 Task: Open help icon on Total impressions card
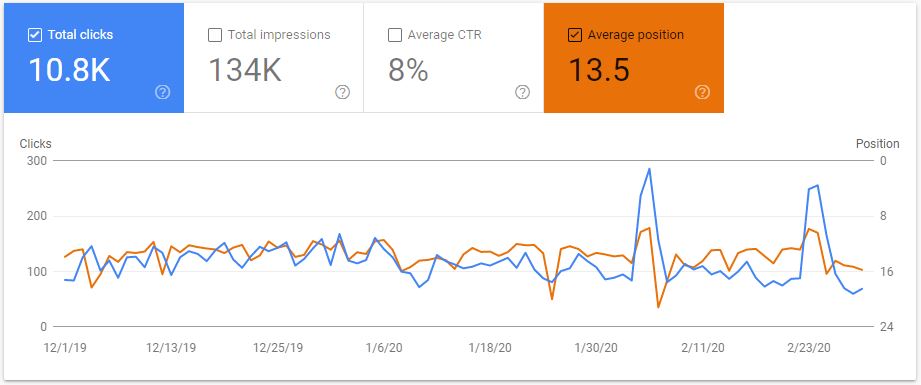342,92
